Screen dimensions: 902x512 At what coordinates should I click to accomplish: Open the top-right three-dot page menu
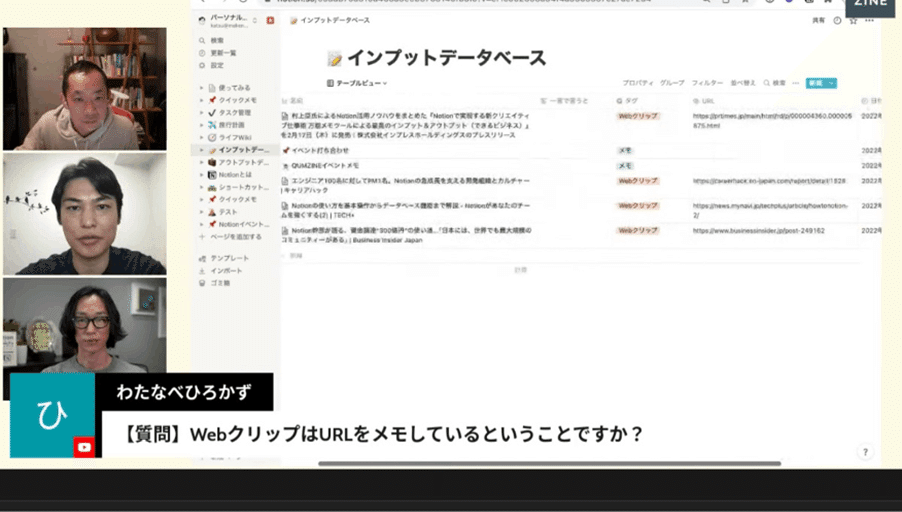click(x=870, y=20)
